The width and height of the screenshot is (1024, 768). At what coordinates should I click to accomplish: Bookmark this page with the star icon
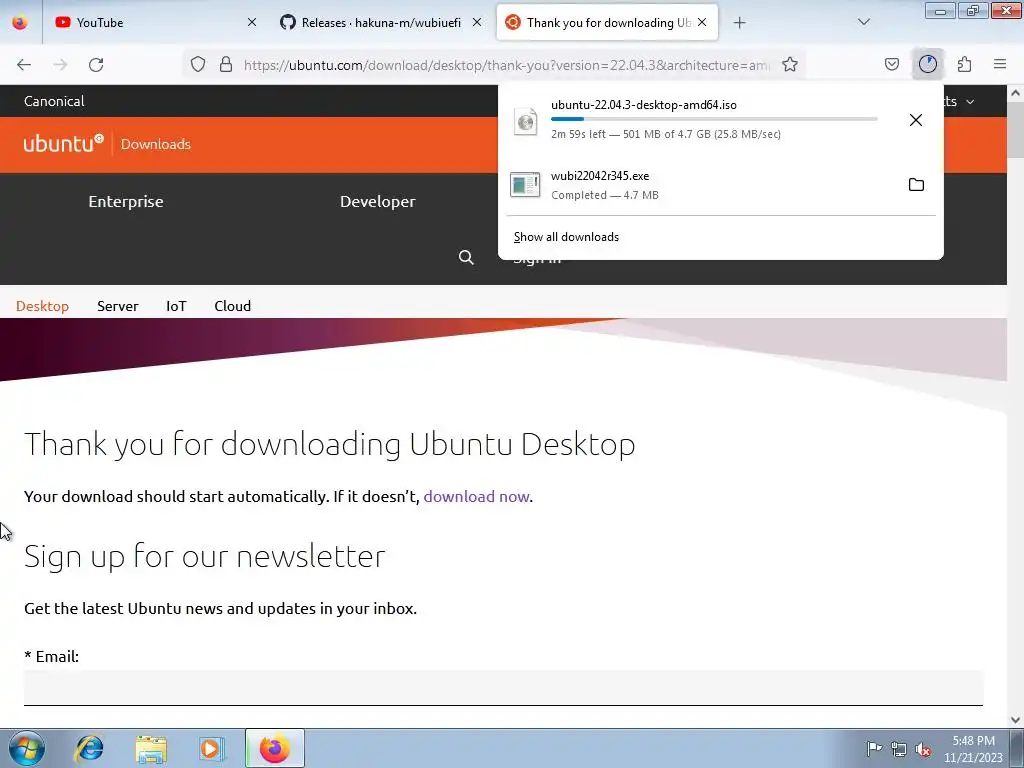pyautogui.click(x=790, y=65)
